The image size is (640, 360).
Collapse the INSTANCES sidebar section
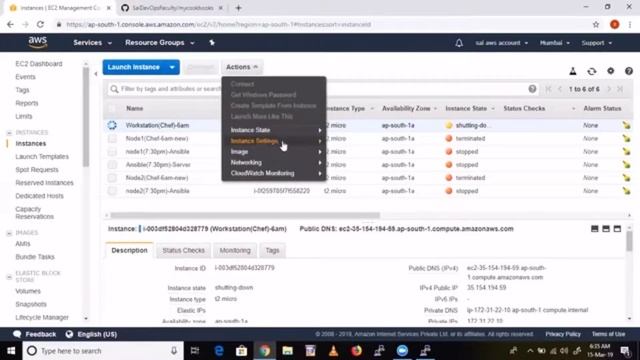[x=9, y=132]
